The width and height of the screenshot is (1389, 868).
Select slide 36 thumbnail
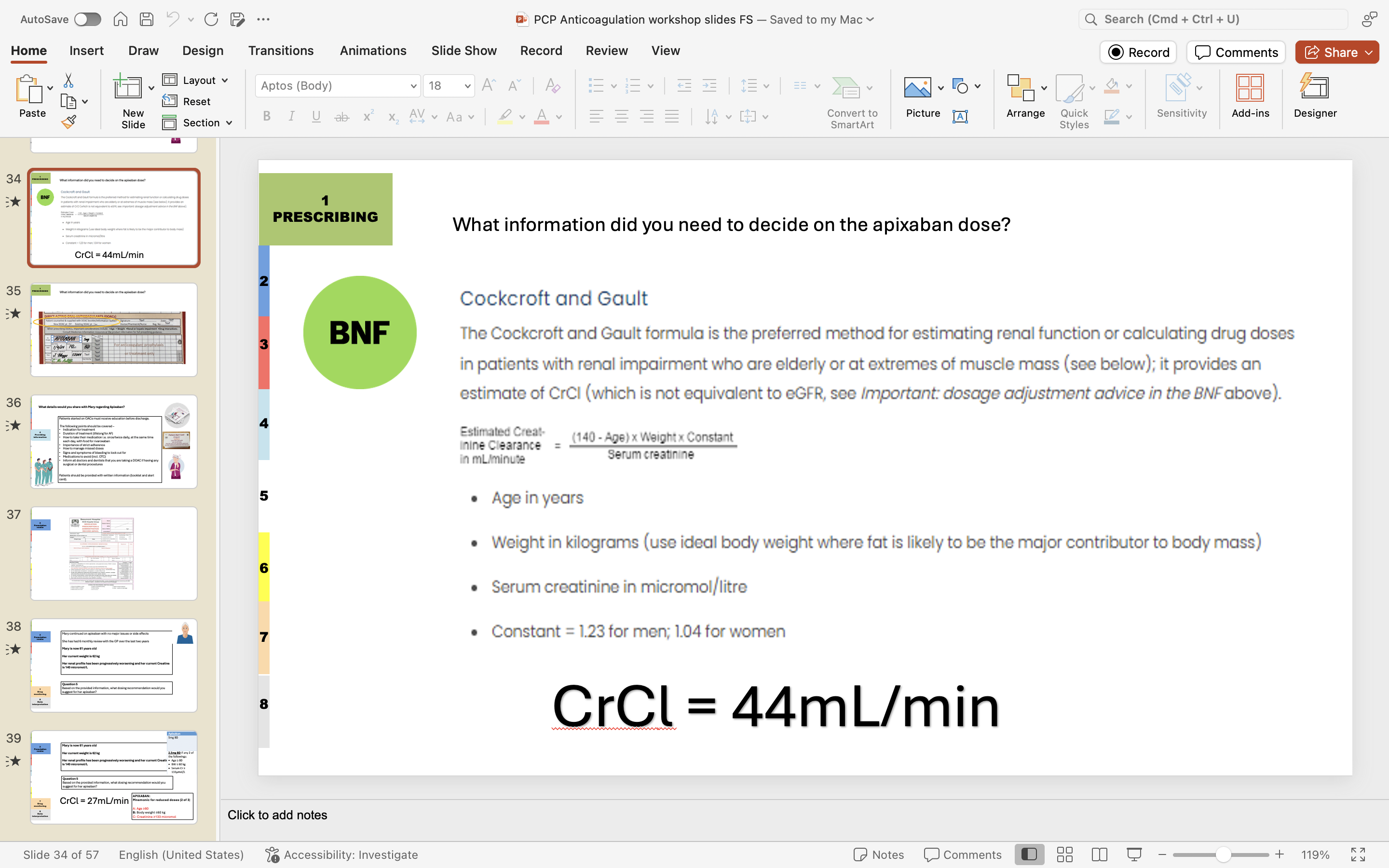[x=114, y=441]
